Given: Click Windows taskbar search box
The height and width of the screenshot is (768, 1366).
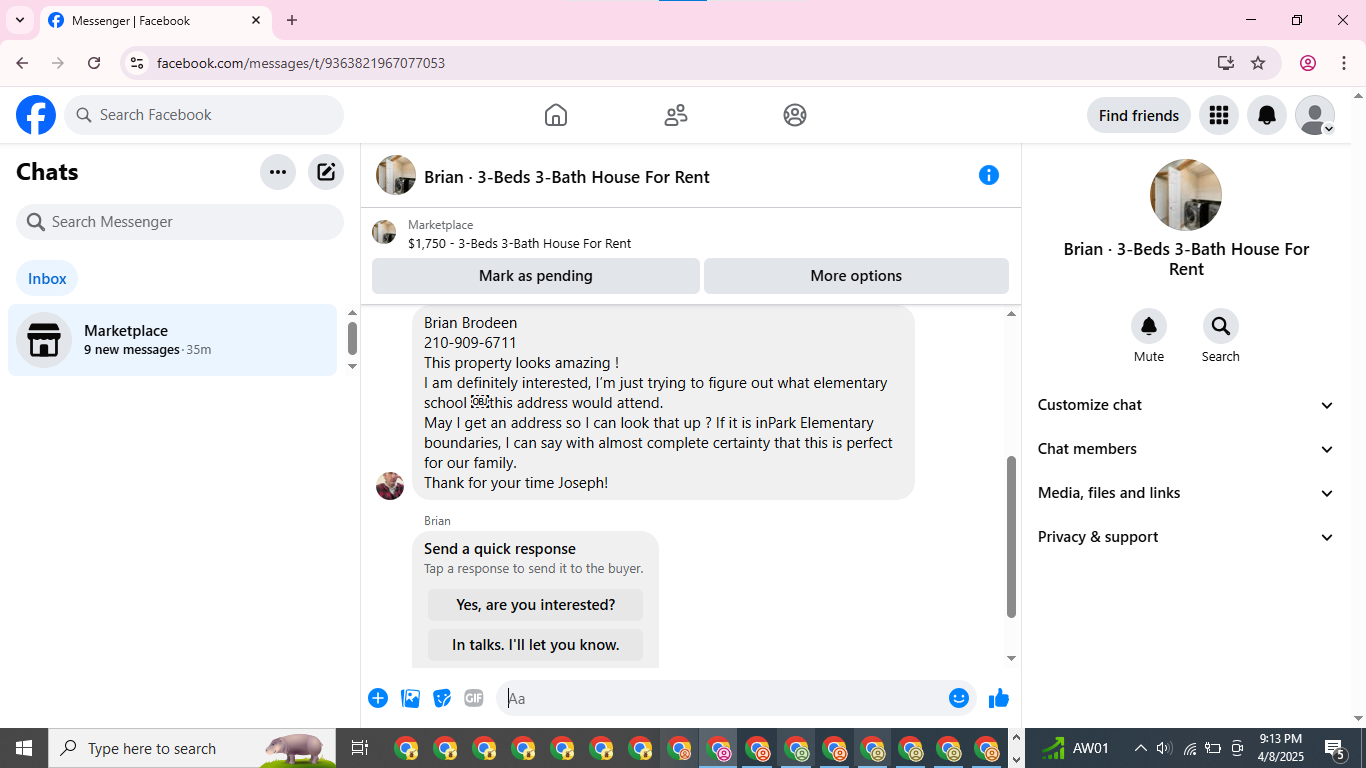Looking at the screenshot, I should (192, 748).
